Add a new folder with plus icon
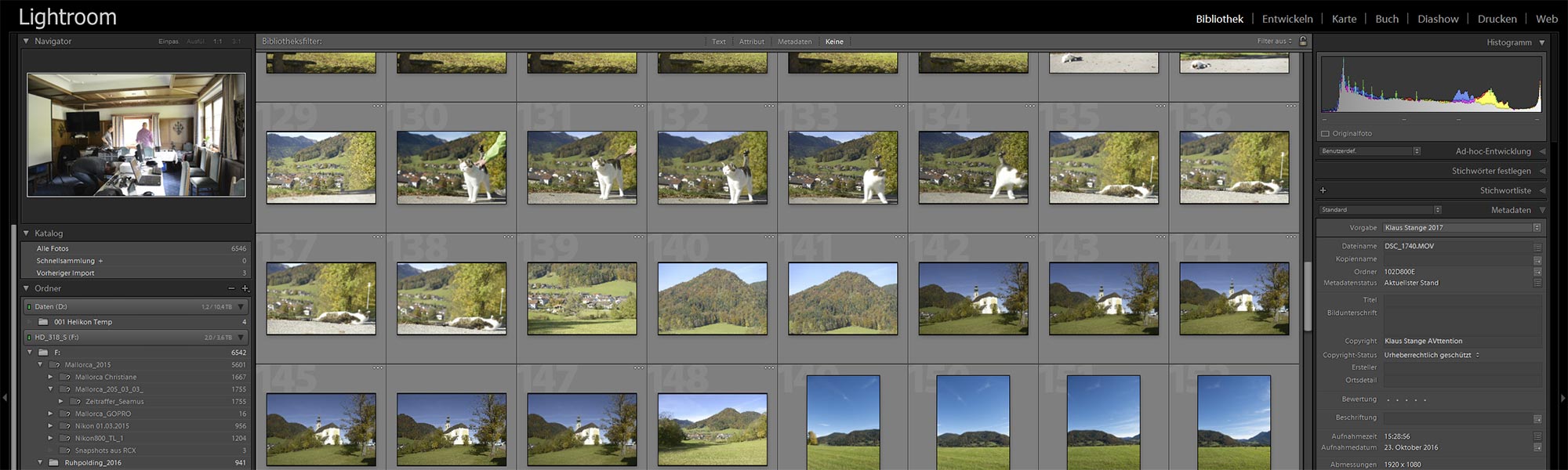 (245, 288)
